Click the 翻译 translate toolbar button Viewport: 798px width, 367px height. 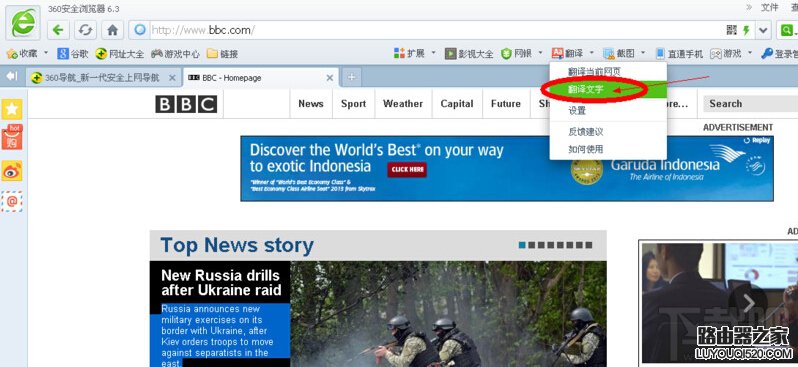(567, 53)
